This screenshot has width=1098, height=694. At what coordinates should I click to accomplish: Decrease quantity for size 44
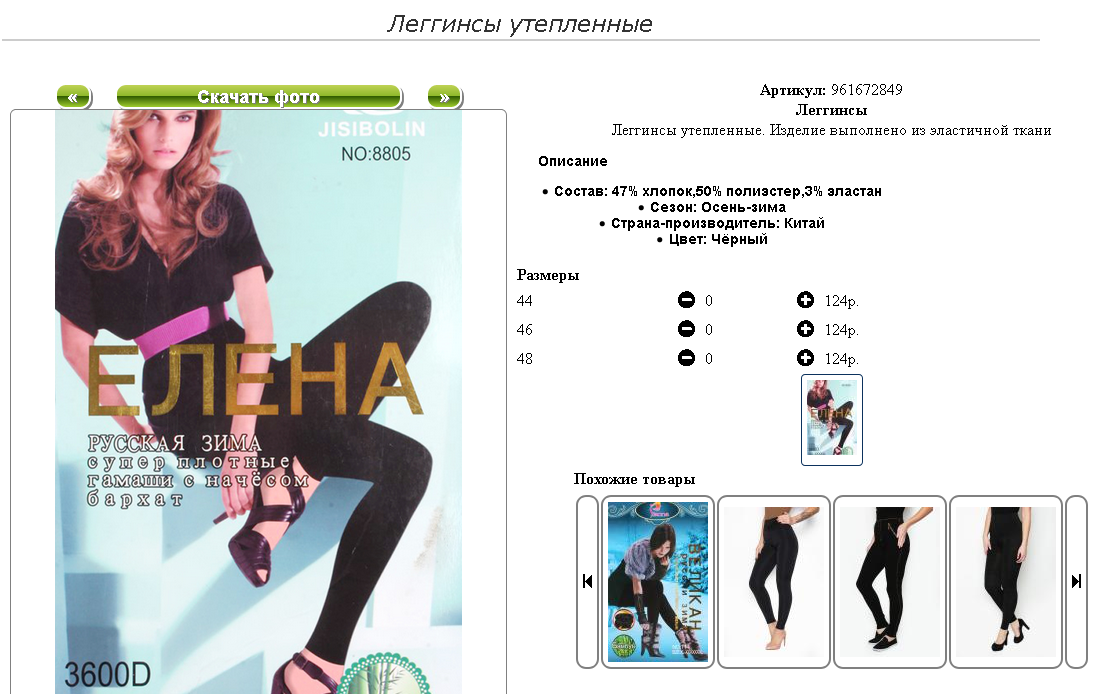pos(686,300)
